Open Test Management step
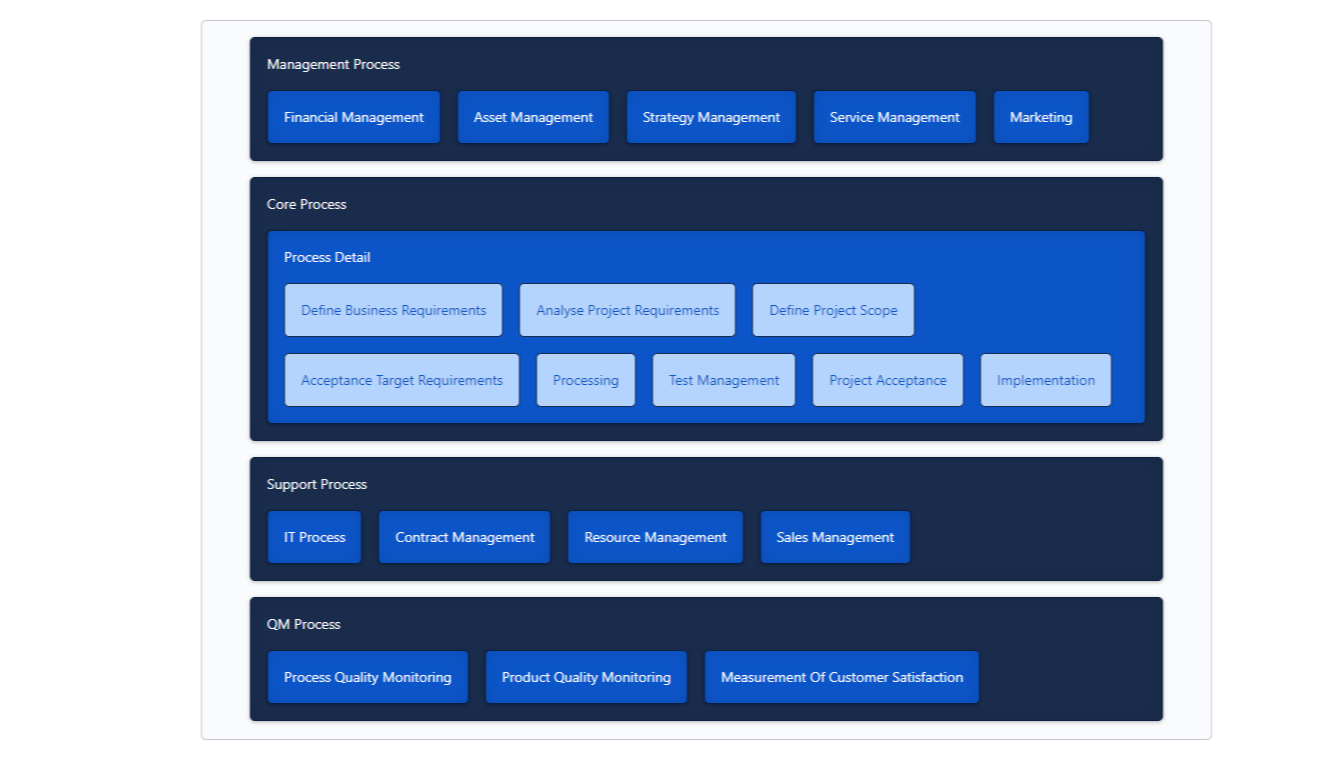 tap(724, 380)
